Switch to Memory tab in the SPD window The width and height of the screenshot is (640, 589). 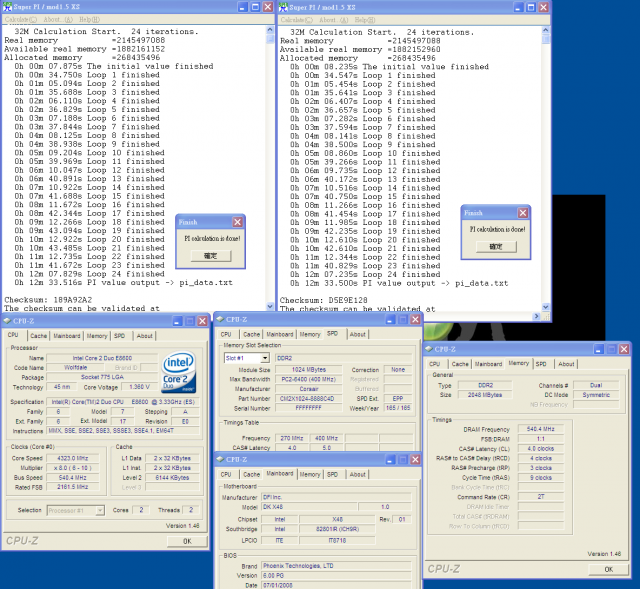point(310,334)
